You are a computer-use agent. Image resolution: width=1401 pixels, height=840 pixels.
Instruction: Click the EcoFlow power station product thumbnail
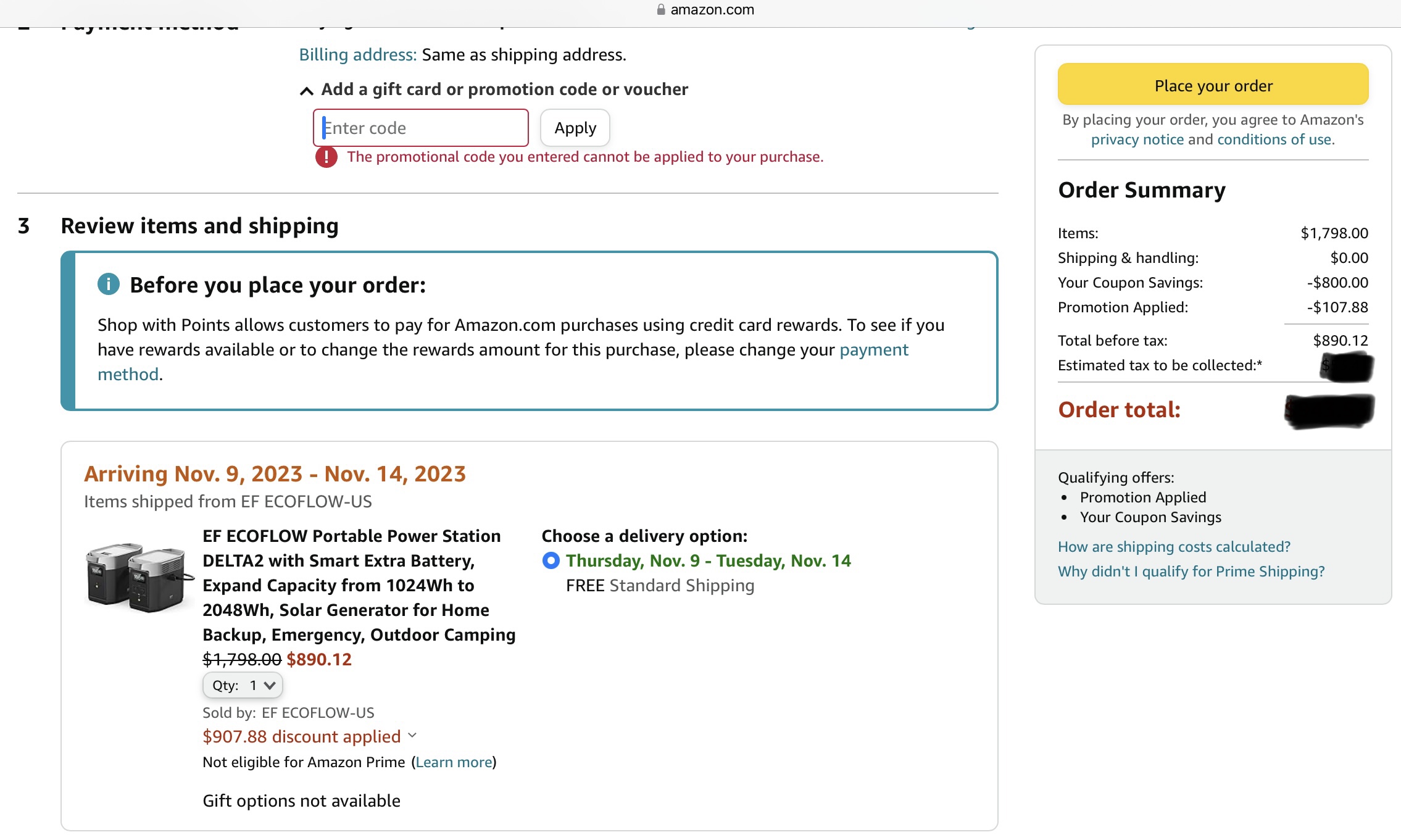click(139, 578)
